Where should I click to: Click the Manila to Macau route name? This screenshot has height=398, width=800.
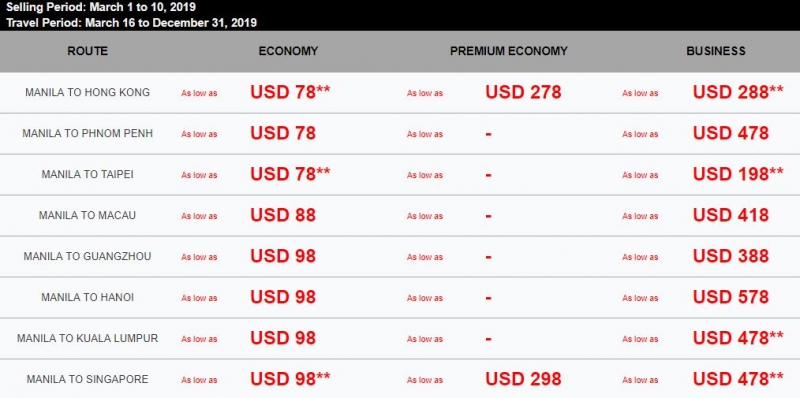point(87,215)
